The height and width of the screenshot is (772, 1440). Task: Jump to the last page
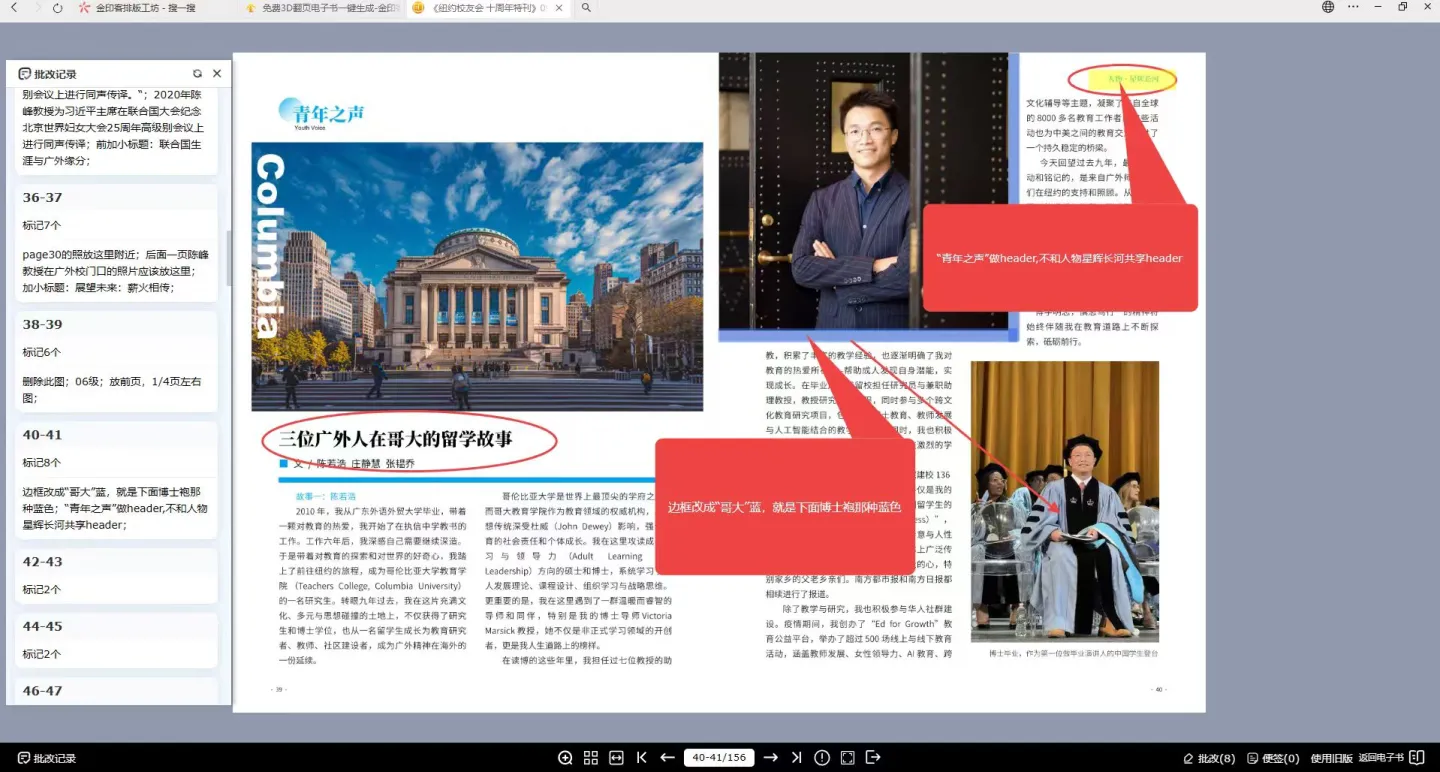pyautogui.click(x=796, y=758)
